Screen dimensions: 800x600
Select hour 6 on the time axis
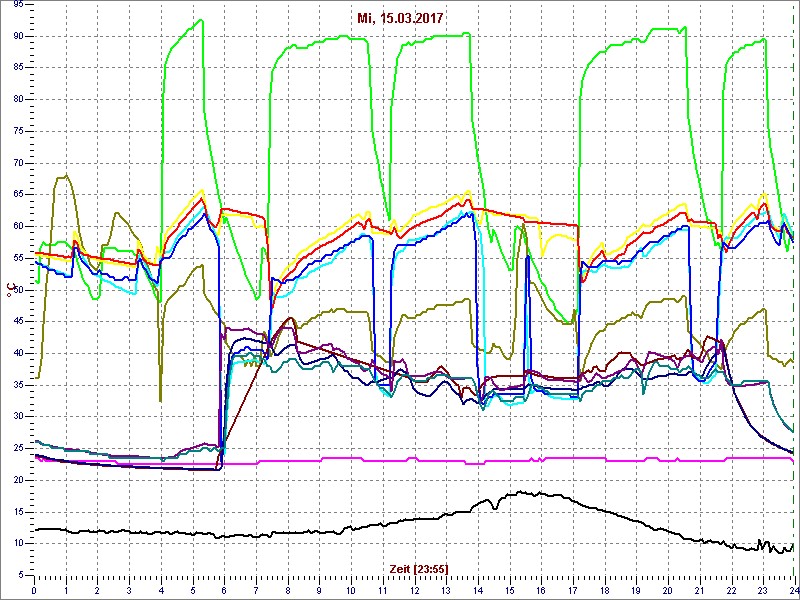225,591
